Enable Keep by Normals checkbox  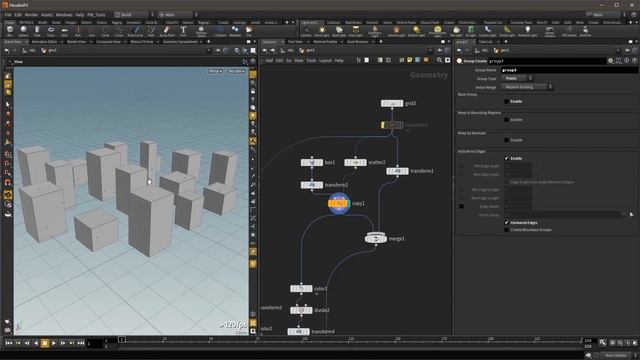click(507, 140)
